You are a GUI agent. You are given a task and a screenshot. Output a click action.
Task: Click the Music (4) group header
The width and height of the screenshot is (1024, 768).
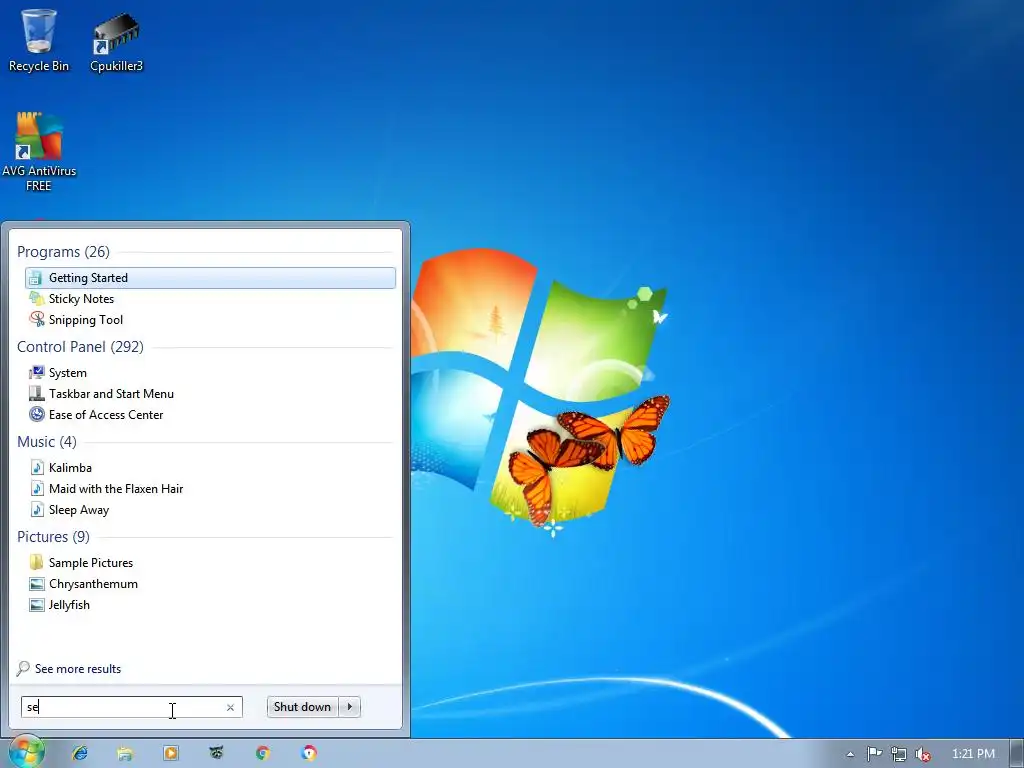[x=46, y=441]
